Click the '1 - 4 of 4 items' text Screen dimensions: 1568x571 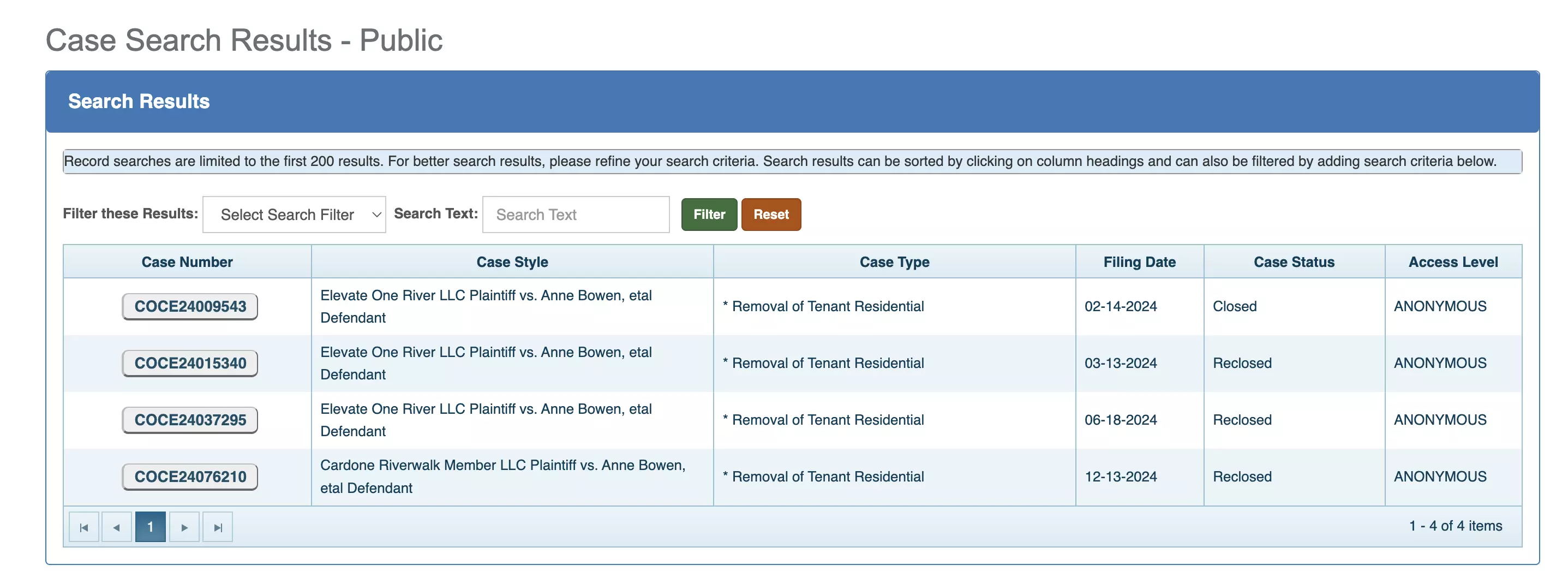pyautogui.click(x=1456, y=526)
